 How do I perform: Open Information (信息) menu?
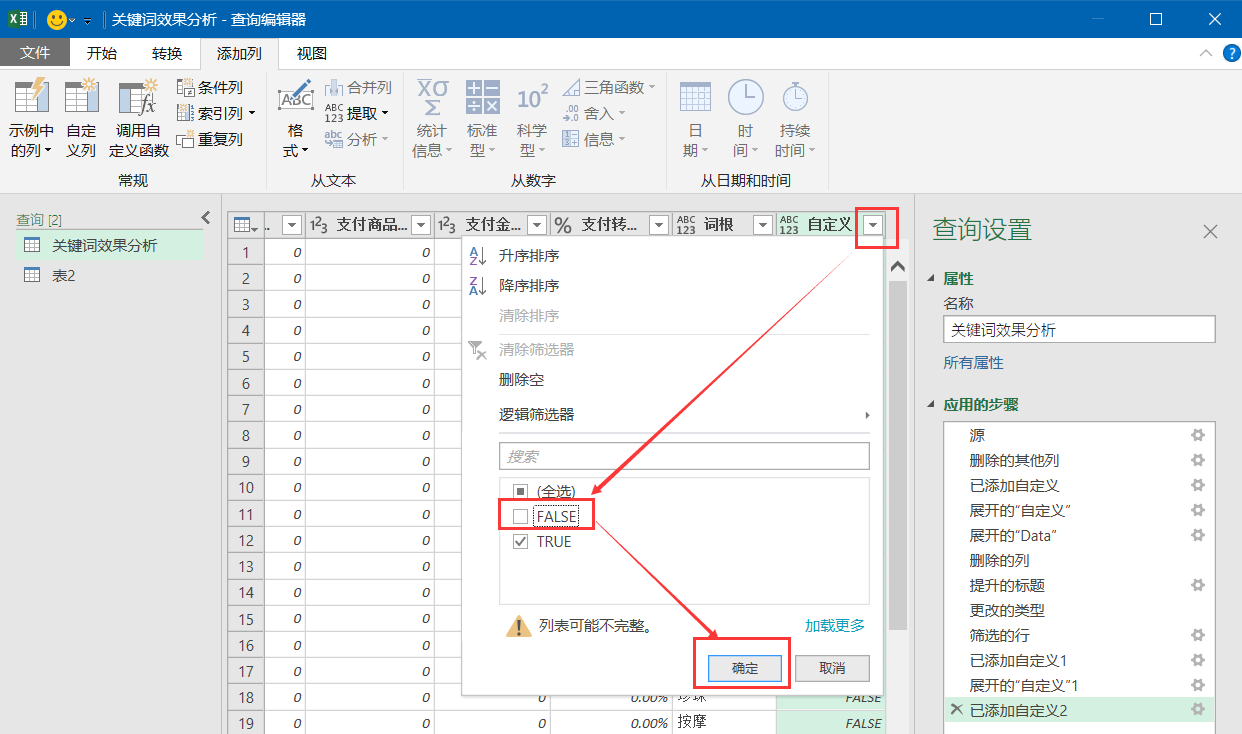click(x=594, y=139)
